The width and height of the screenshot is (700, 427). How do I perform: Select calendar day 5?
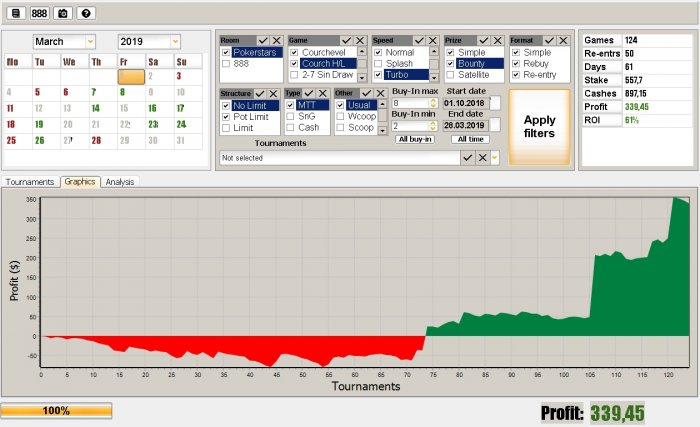pos(38,92)
